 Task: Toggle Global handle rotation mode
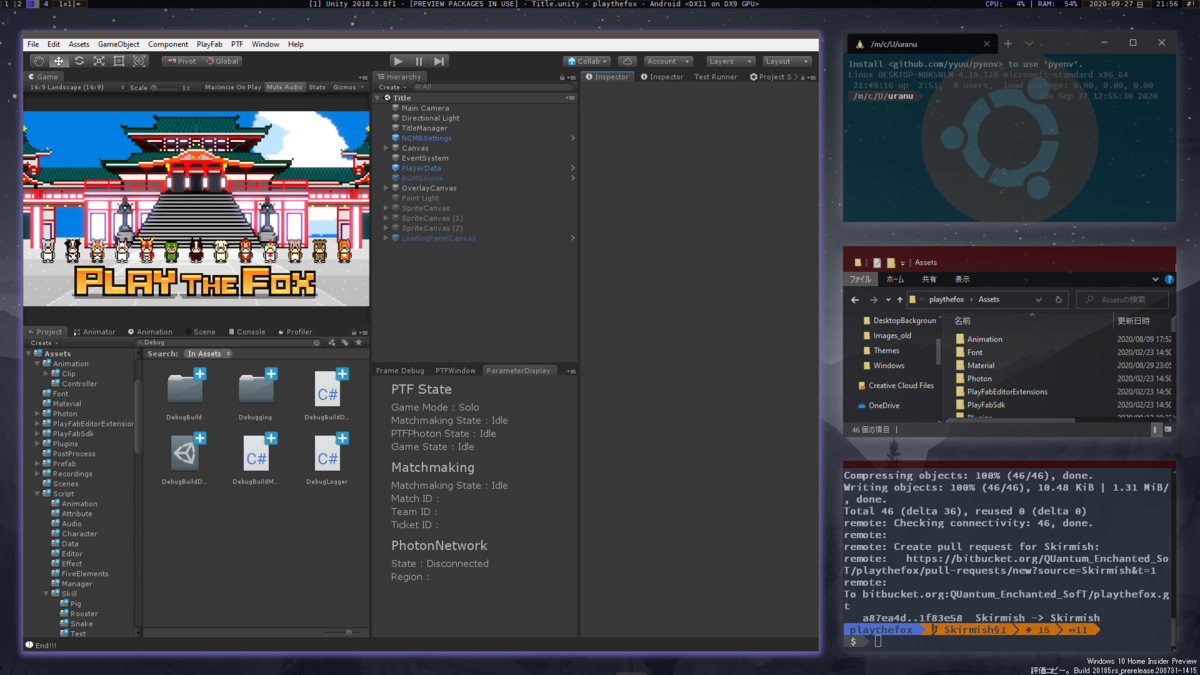coord(222,61)
